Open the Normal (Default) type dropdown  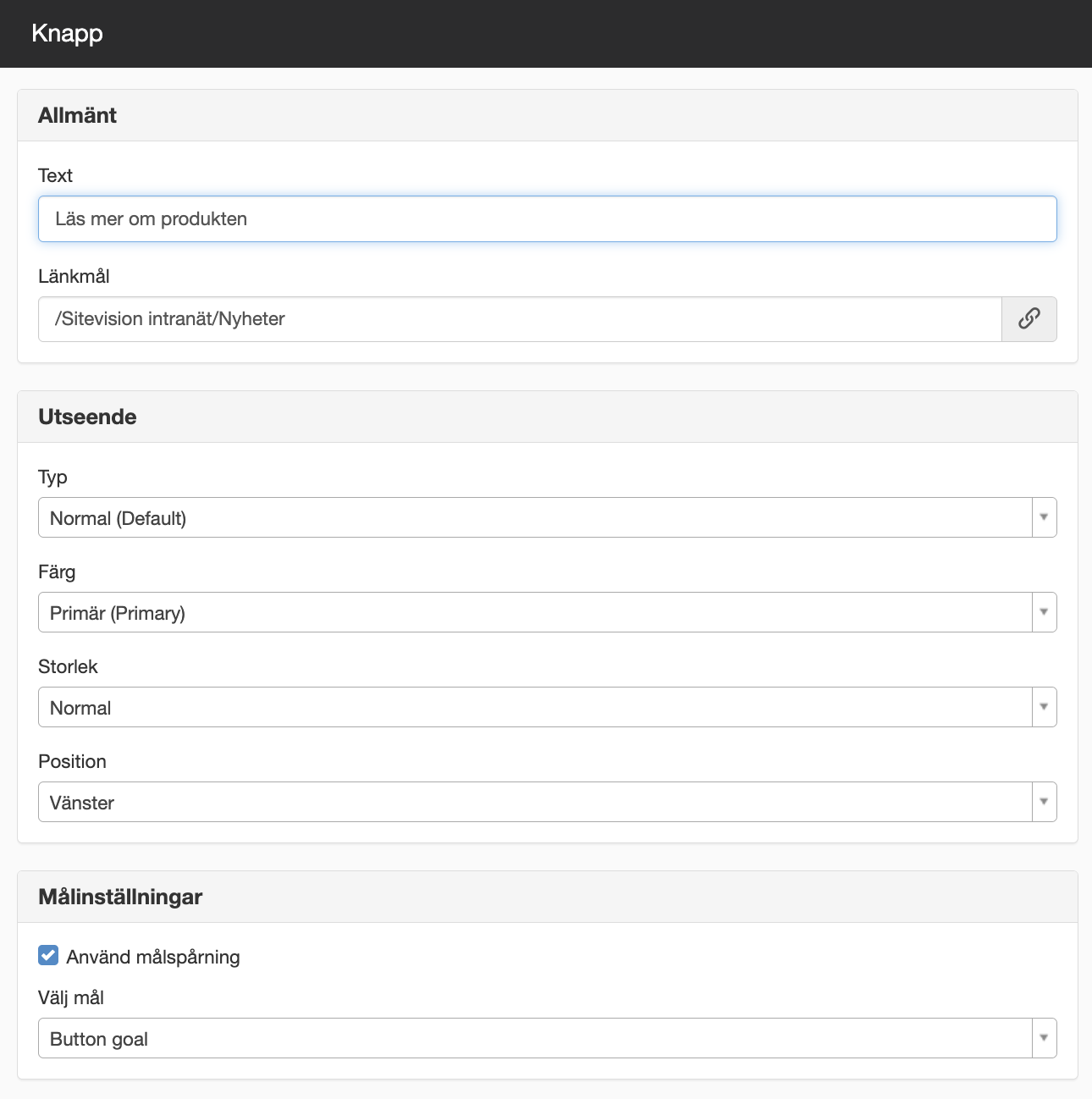click(547, 517)
